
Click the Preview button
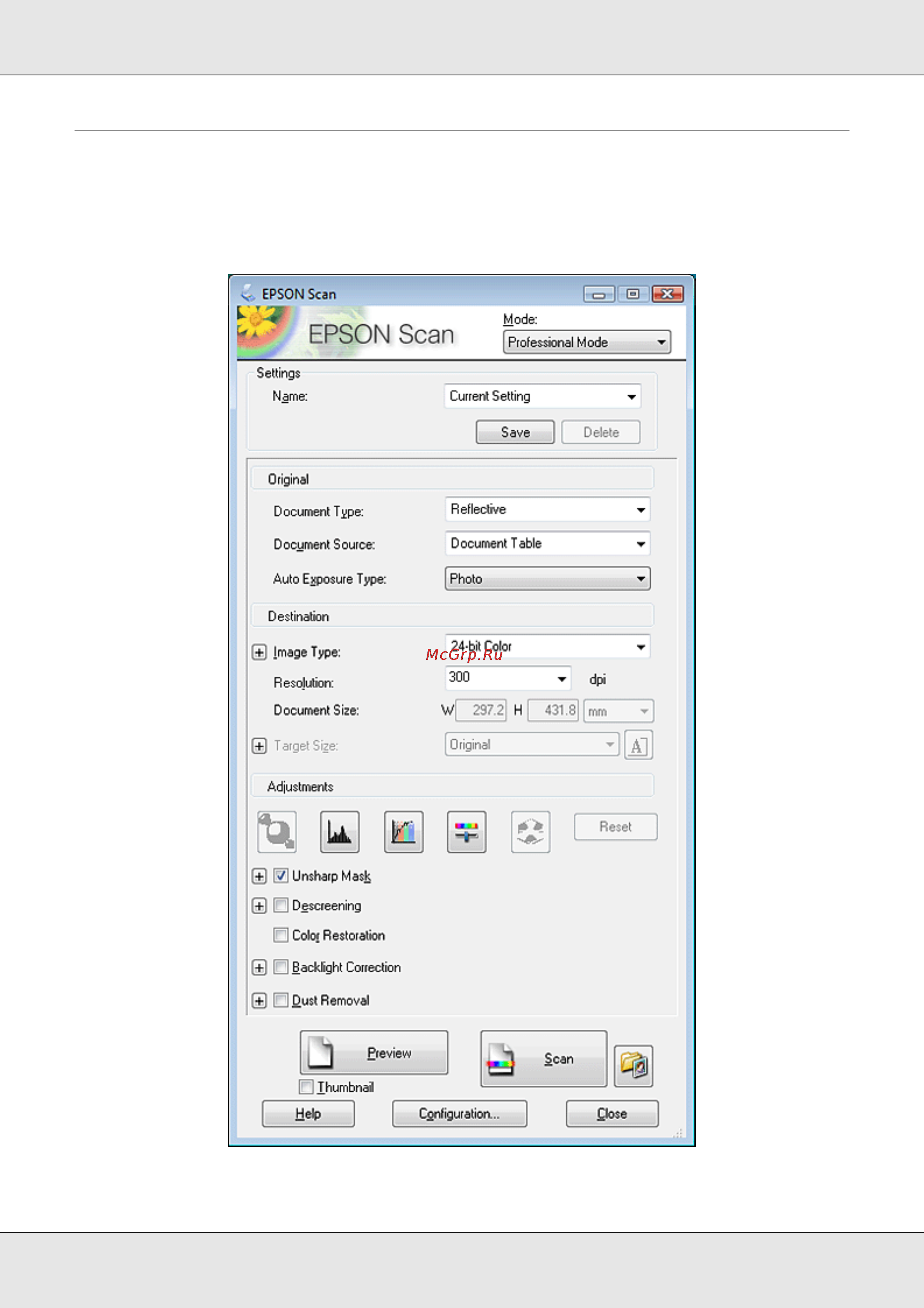tap(374, 1052)
